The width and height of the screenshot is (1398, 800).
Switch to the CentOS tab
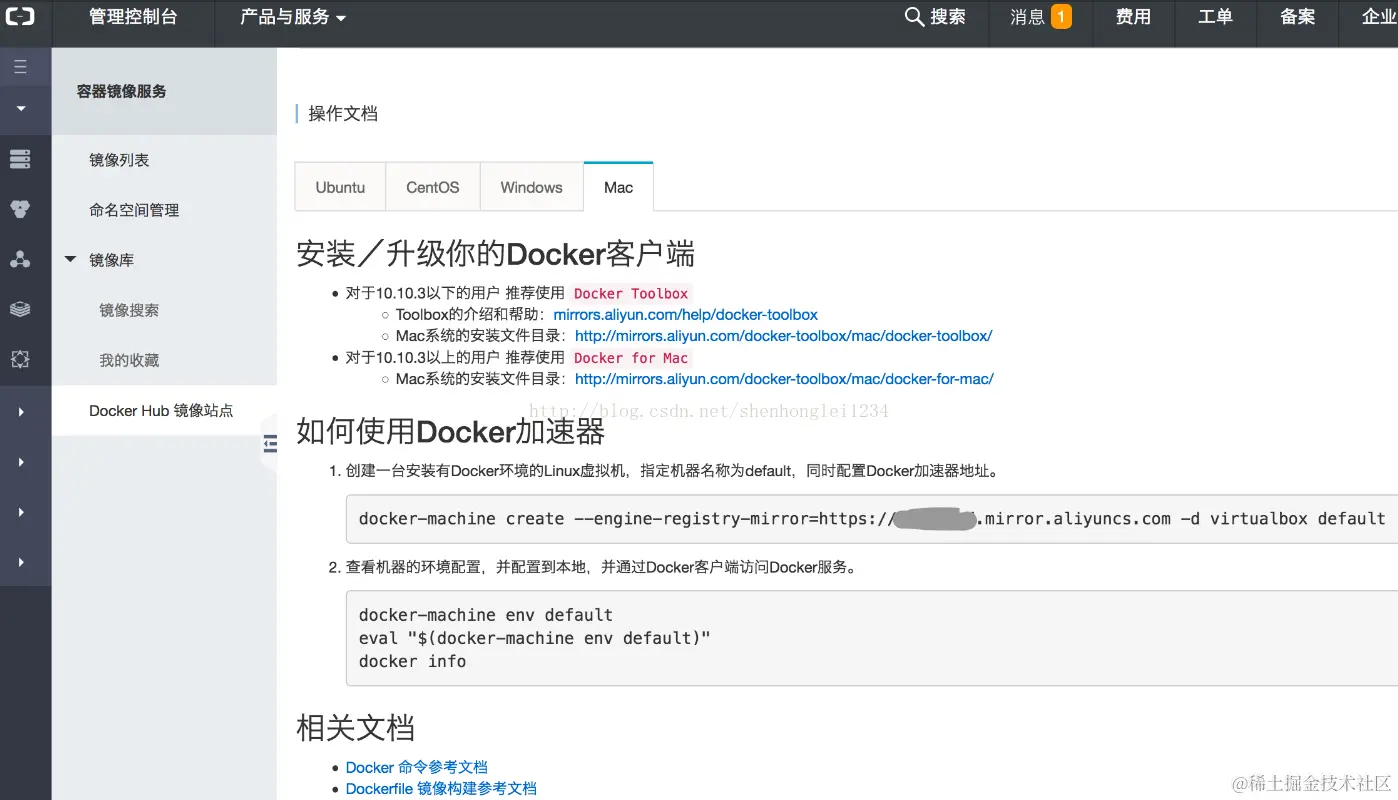tap(433, 187)
